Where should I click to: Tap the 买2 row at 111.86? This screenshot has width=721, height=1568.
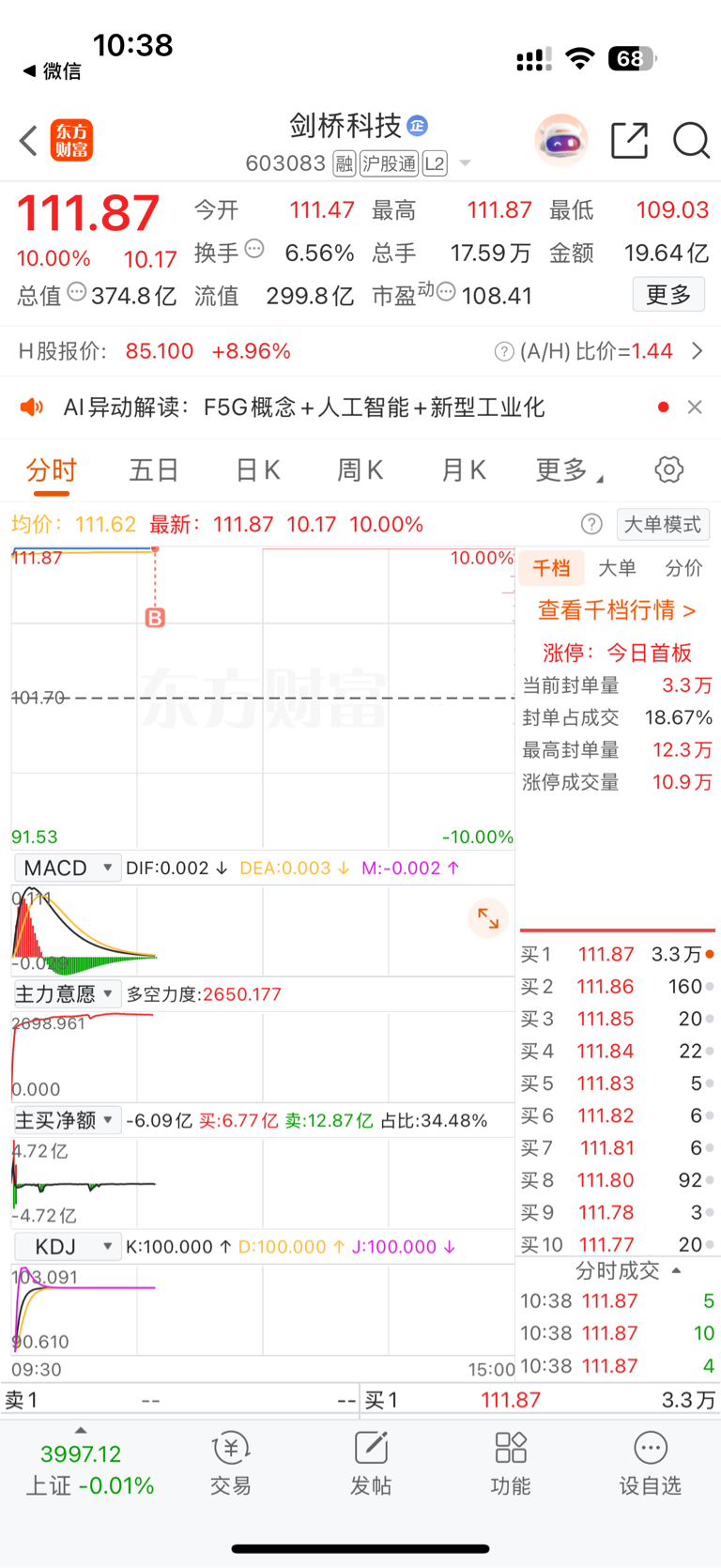(x=617, y=987)
